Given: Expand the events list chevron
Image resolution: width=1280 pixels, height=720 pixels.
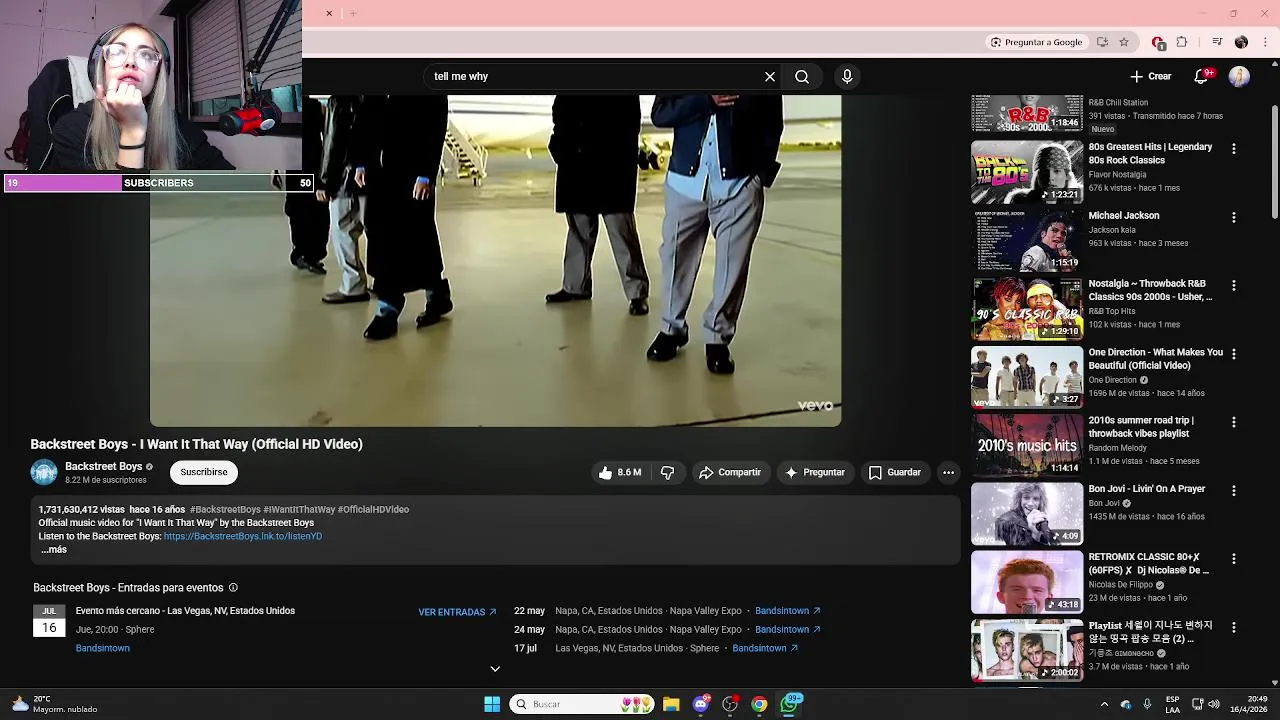Looking at the screenshot, I should coord(495,669).
